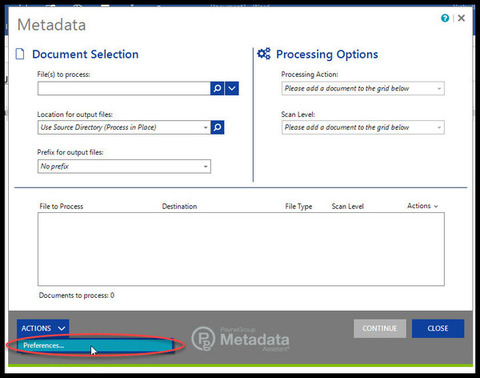Open the Prefix for output files dropdown

(124, 166)
